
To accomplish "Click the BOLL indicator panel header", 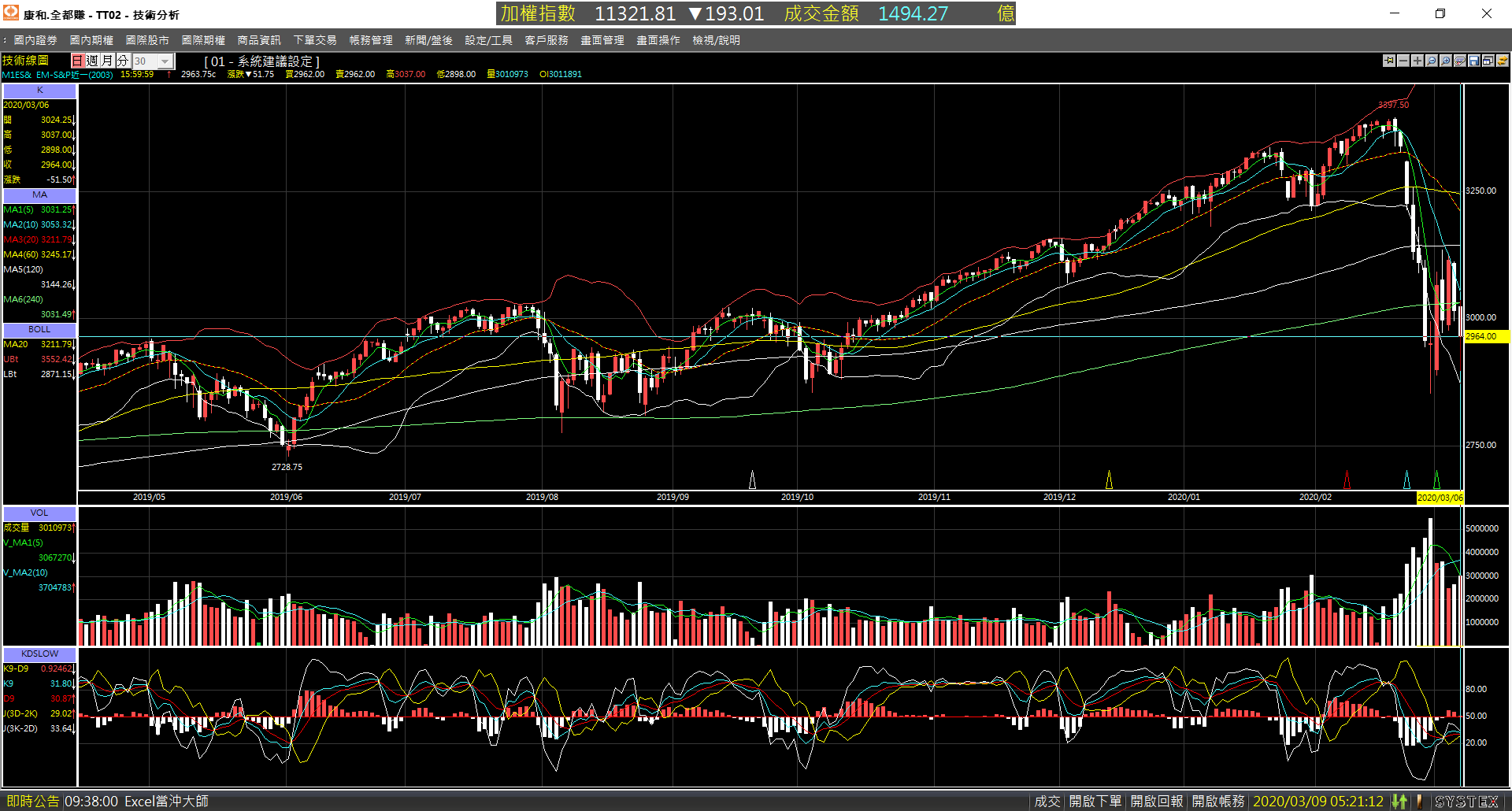I will point(39,330).
